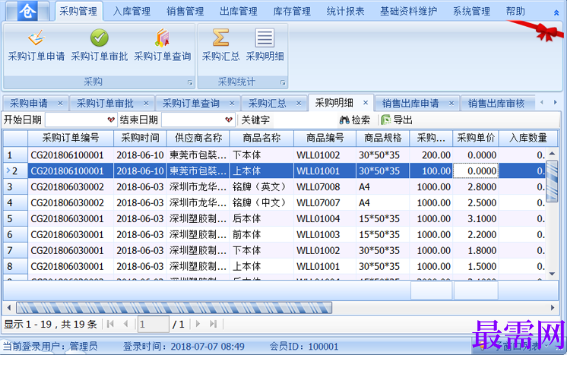Go to the last page of results
The height and width of the screenshot is (366, 584).
213,324
